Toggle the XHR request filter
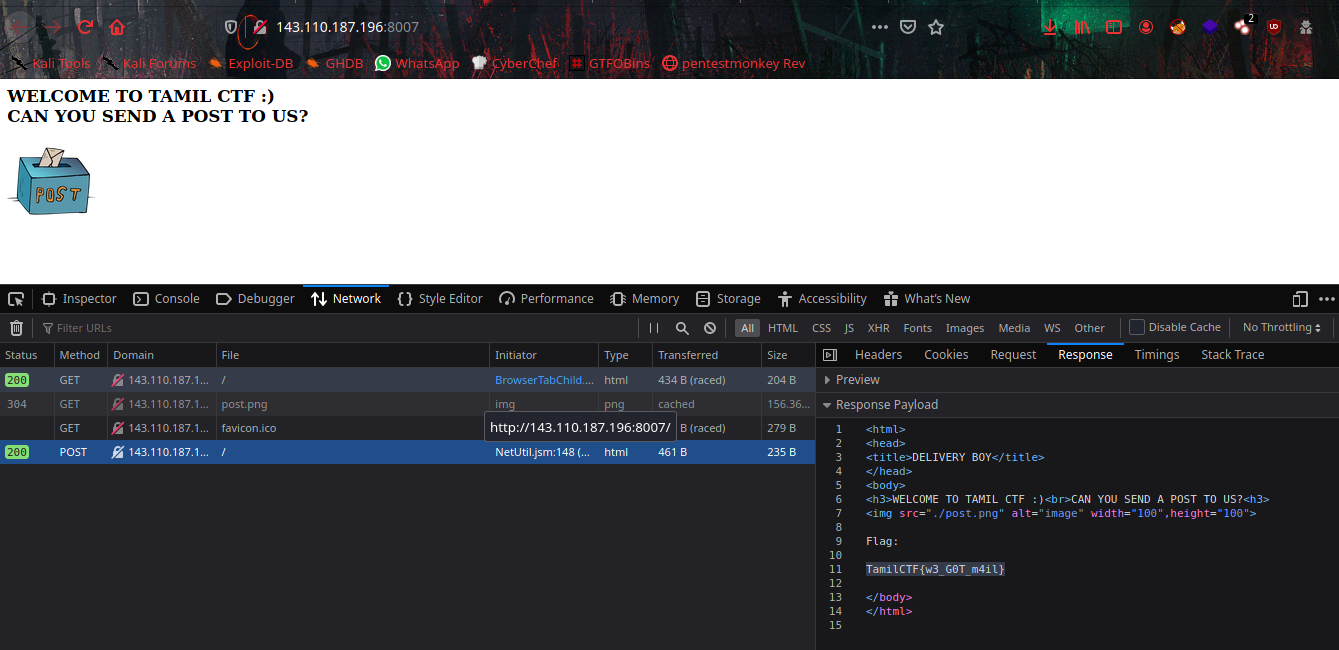This screenshot has height=650, width=1339. pos(878,328)
